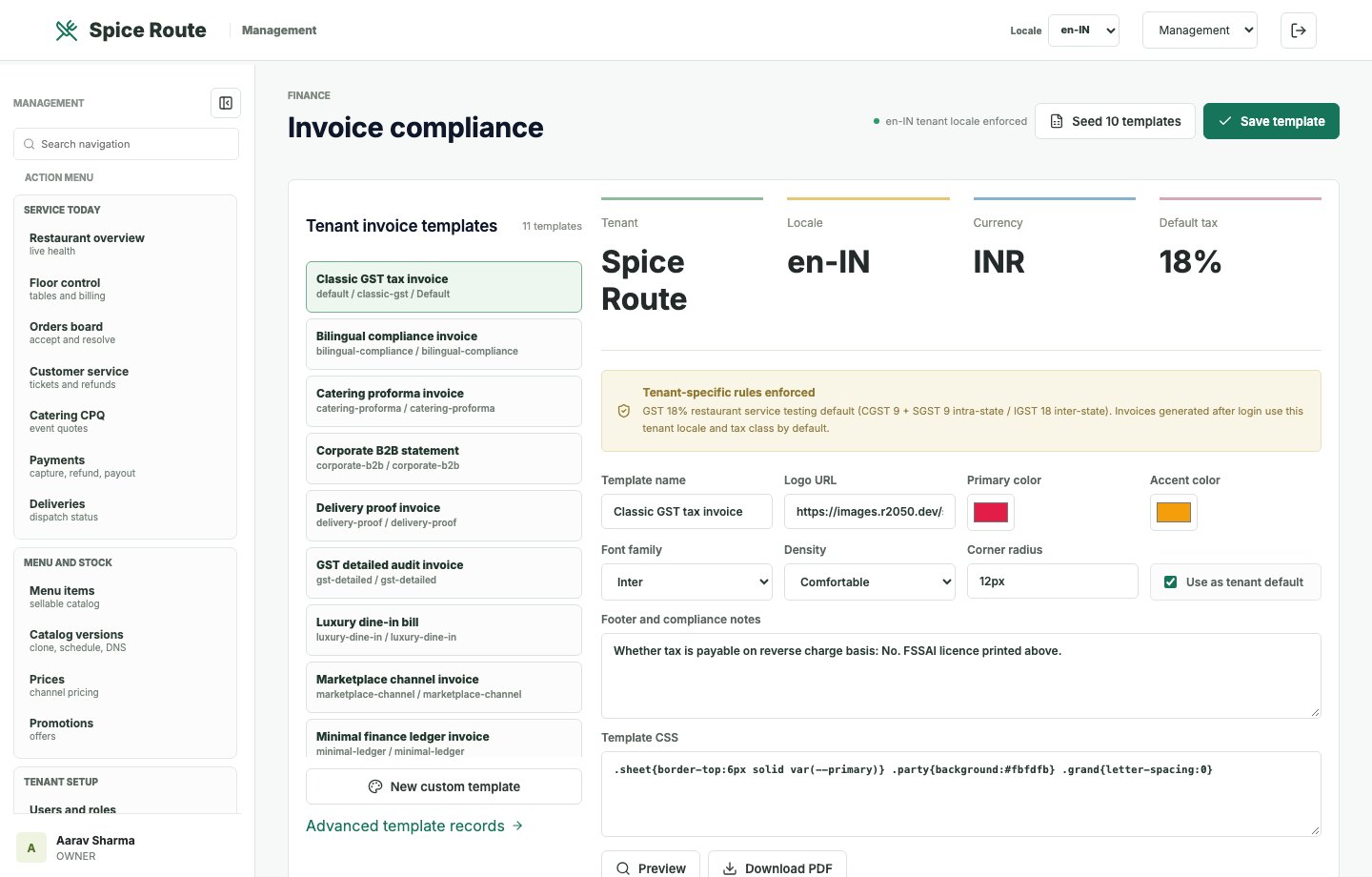Open the Primary color red swatch
This screenshot has width=1372, height=877.
point(991,512)
